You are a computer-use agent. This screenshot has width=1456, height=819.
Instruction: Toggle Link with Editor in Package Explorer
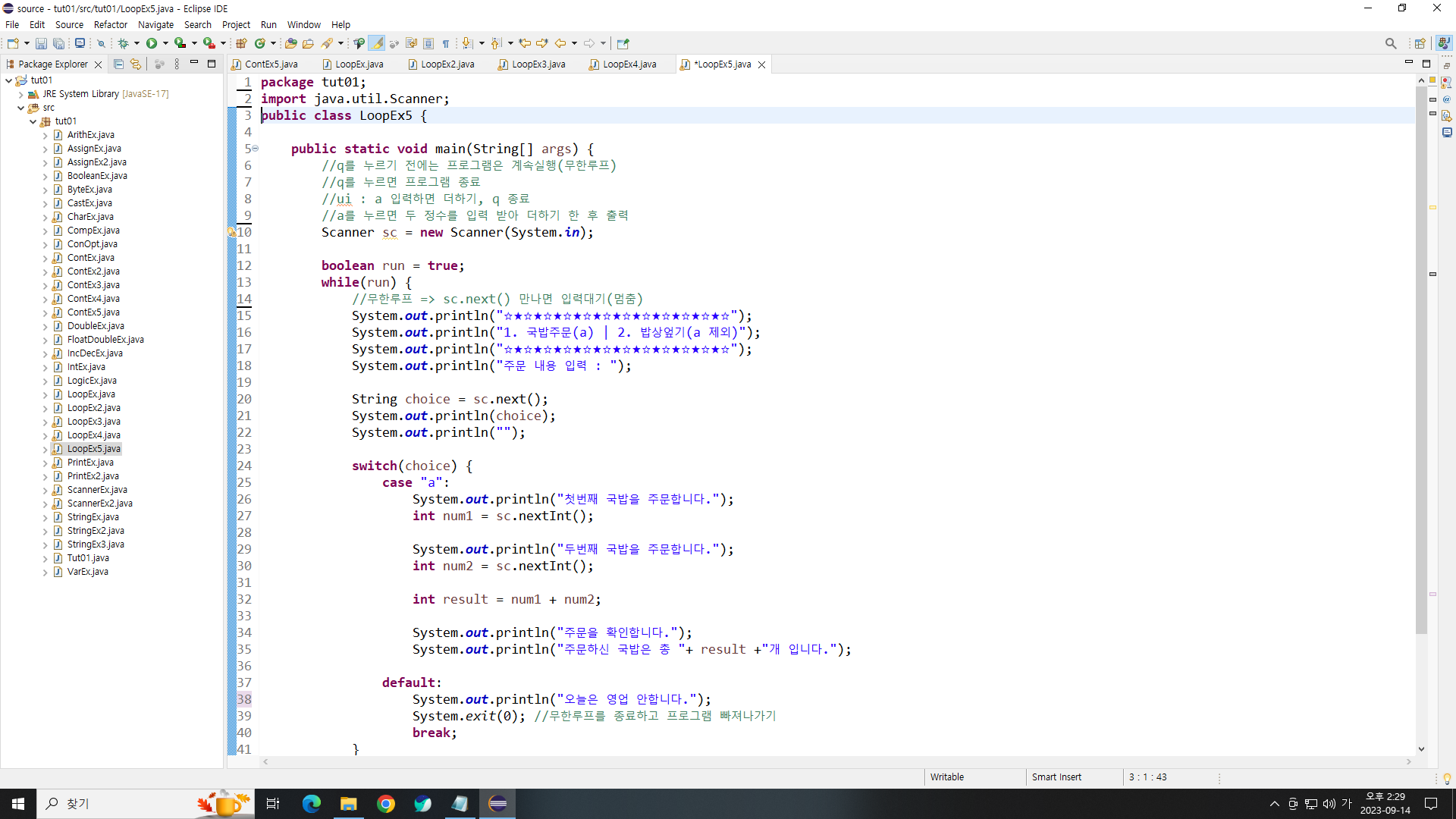click(135, 64)
